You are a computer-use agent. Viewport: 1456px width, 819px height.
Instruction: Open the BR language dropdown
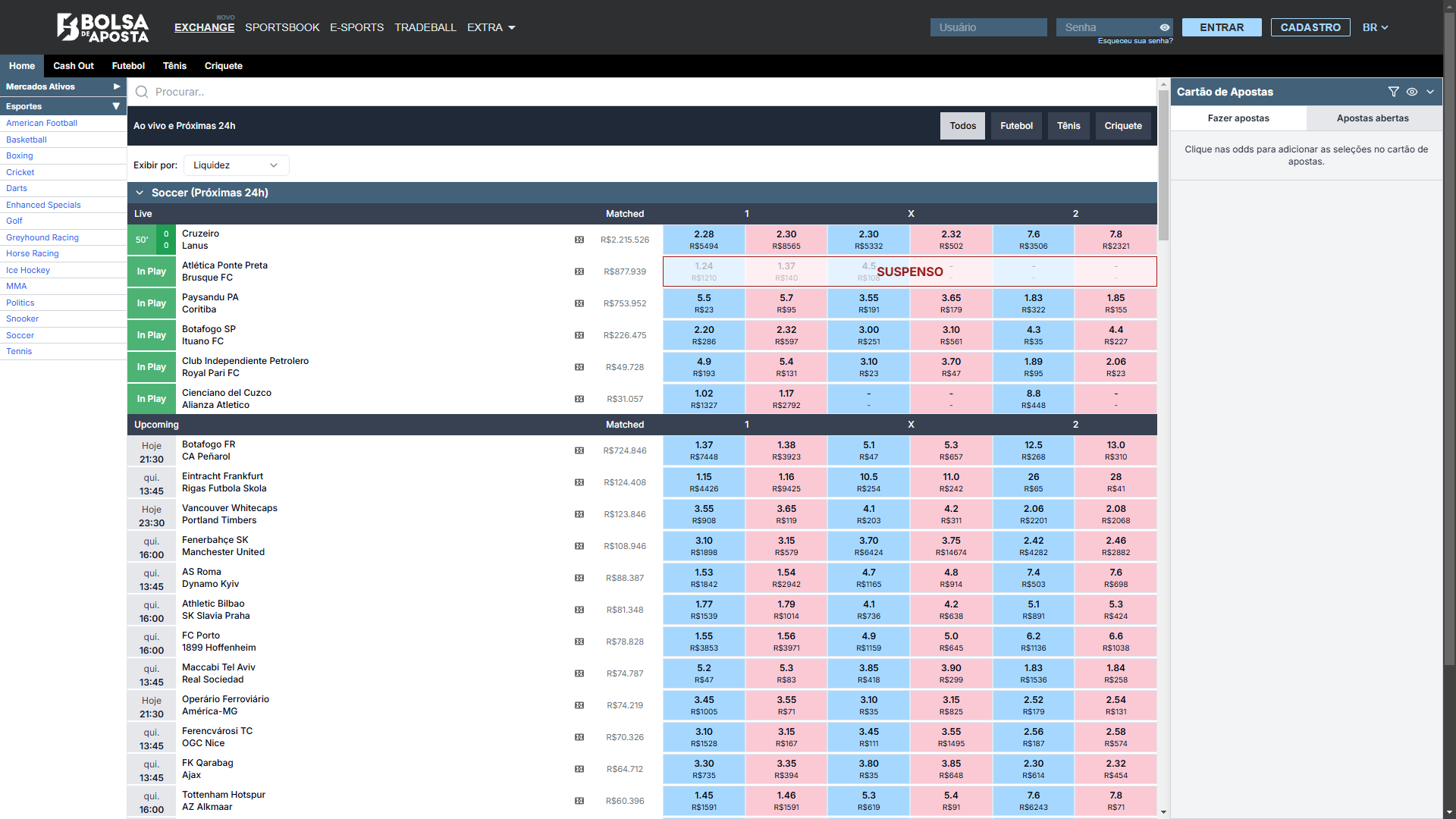(1375, 27)
